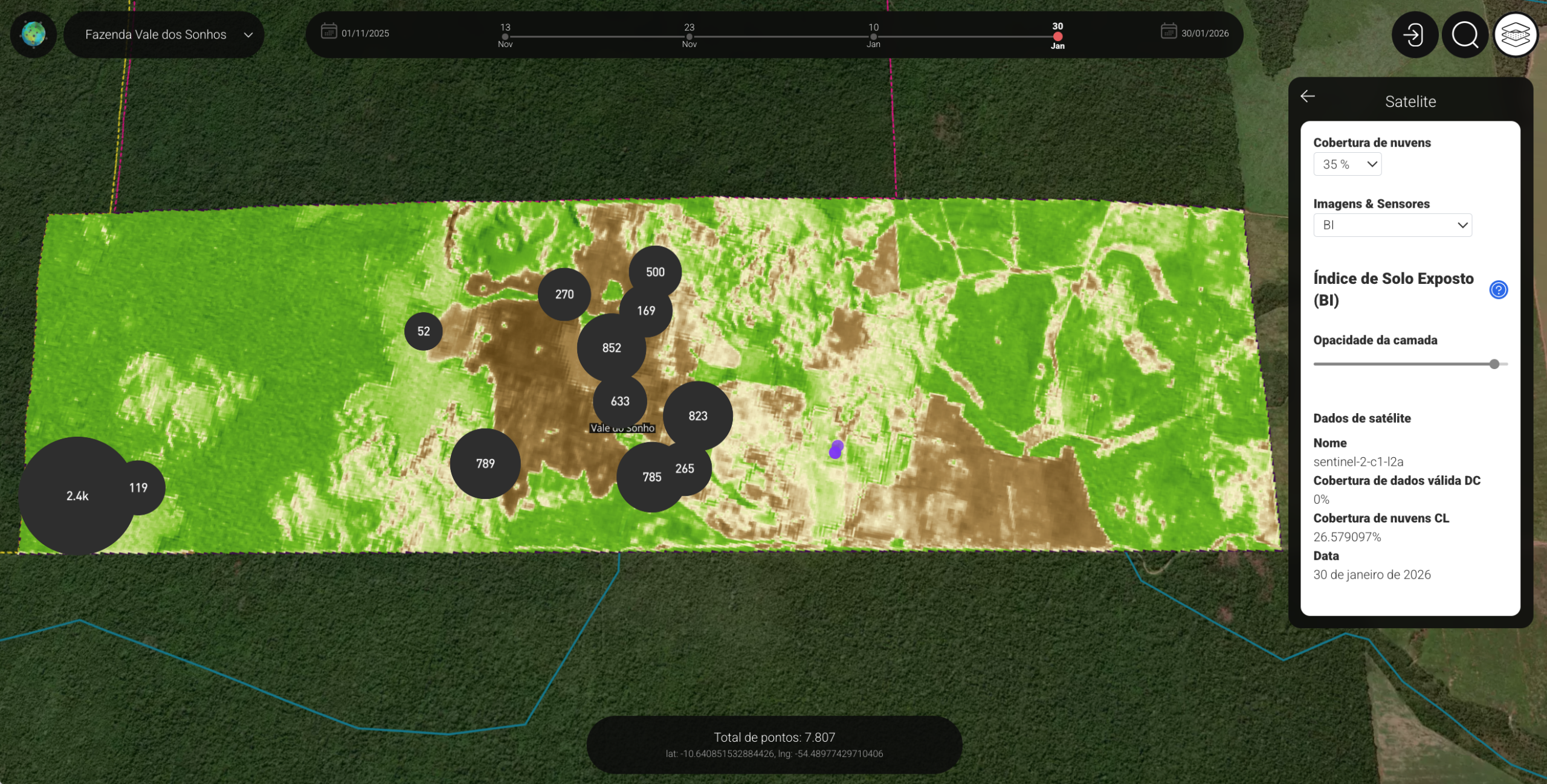Click the magnifier search icon
The height and width of the screenshot is (784, 1547).
point(1465,34)
